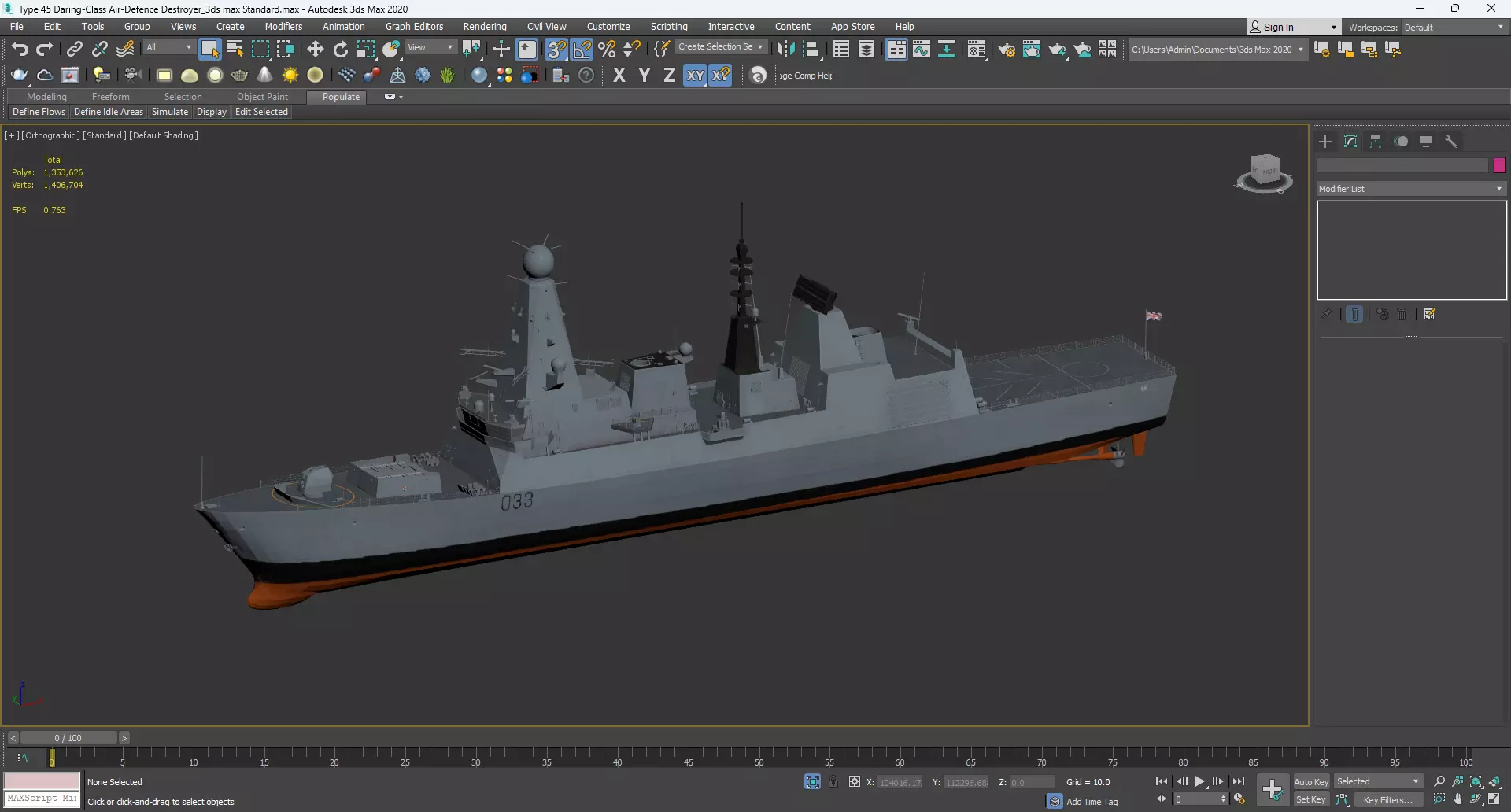Click the sun light icon
Screen dimensions: 1511x812
point(290,76)
